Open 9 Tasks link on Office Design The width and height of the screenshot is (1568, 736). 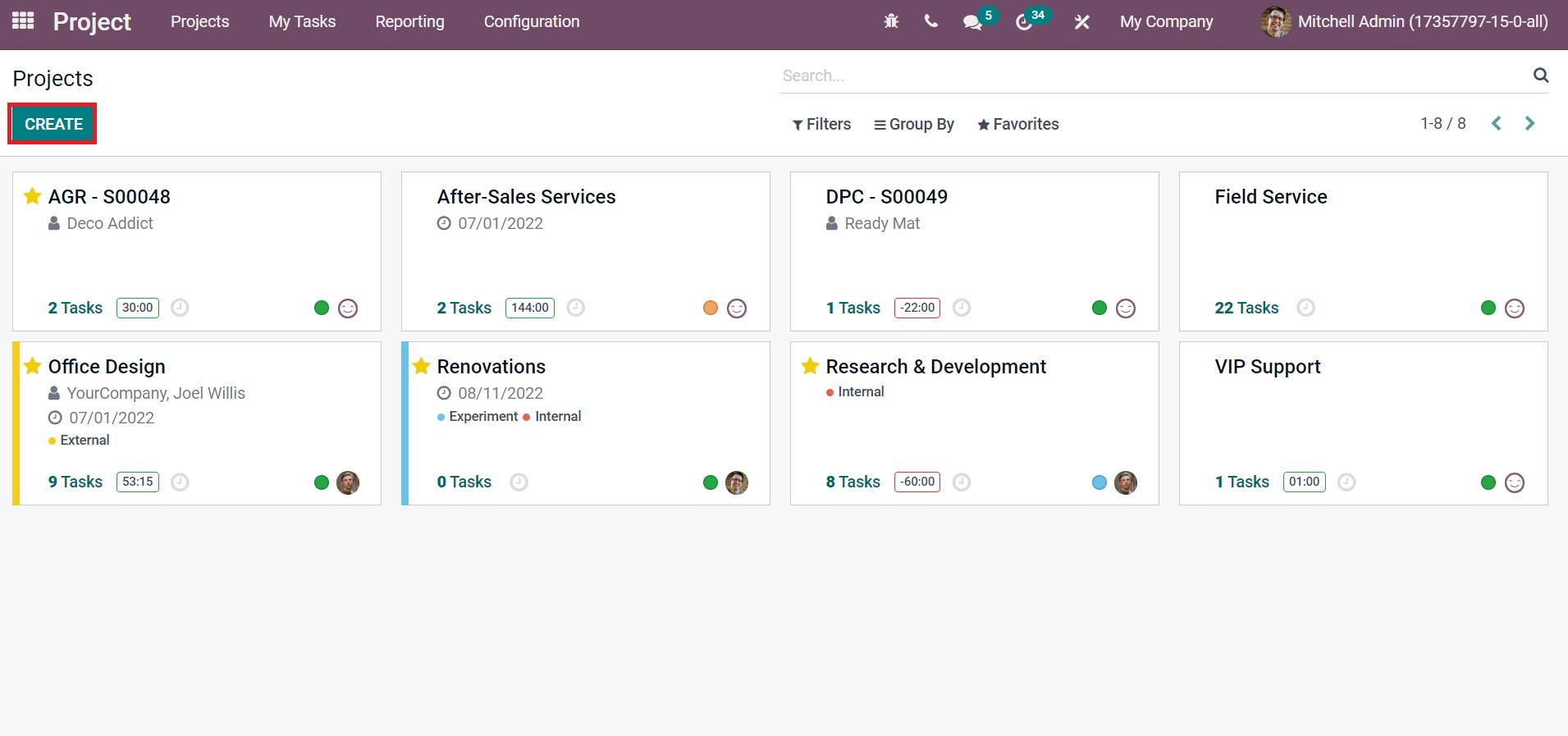[75, 482]
